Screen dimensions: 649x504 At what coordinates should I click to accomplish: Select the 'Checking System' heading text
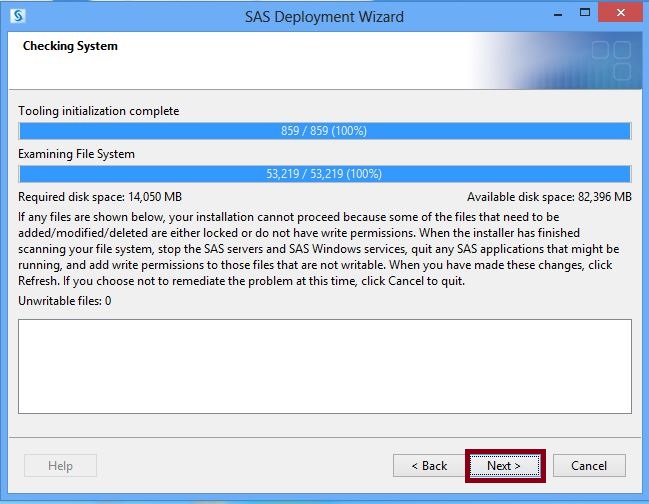[x=70, y=46]
